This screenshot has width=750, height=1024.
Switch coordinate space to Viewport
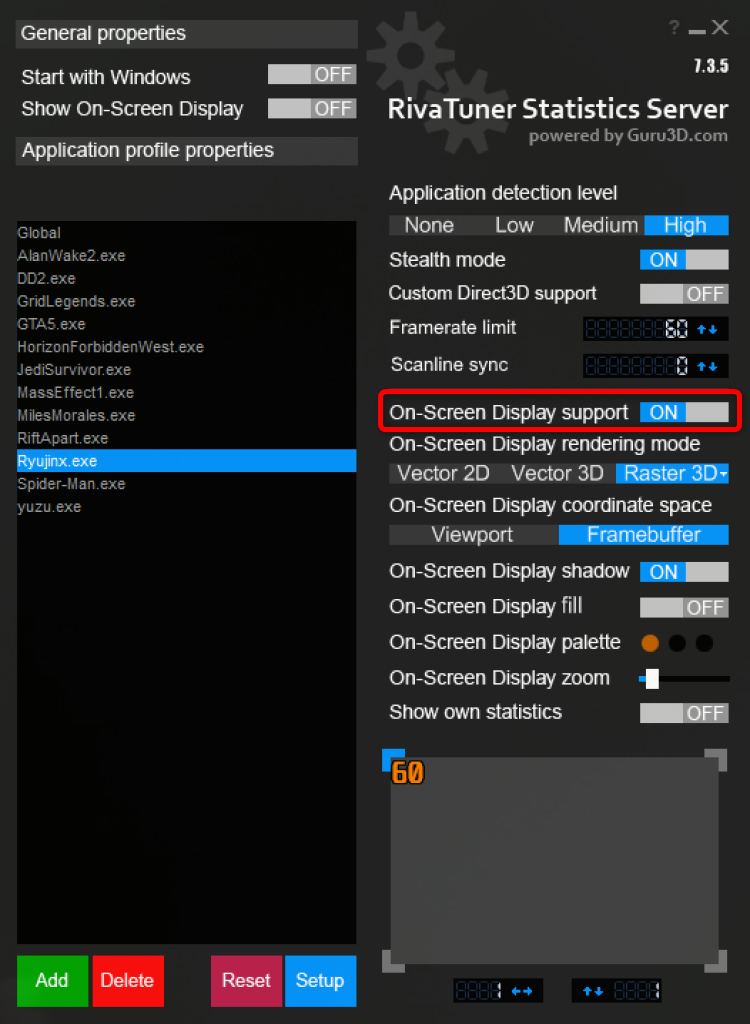coord(473,535)
